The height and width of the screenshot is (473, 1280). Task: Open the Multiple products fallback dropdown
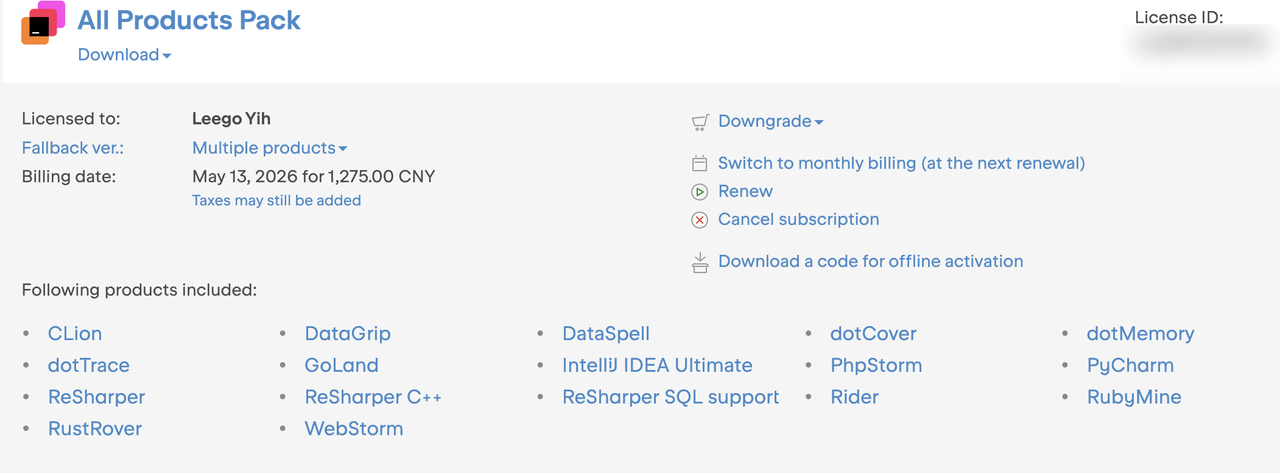[269, 148]
